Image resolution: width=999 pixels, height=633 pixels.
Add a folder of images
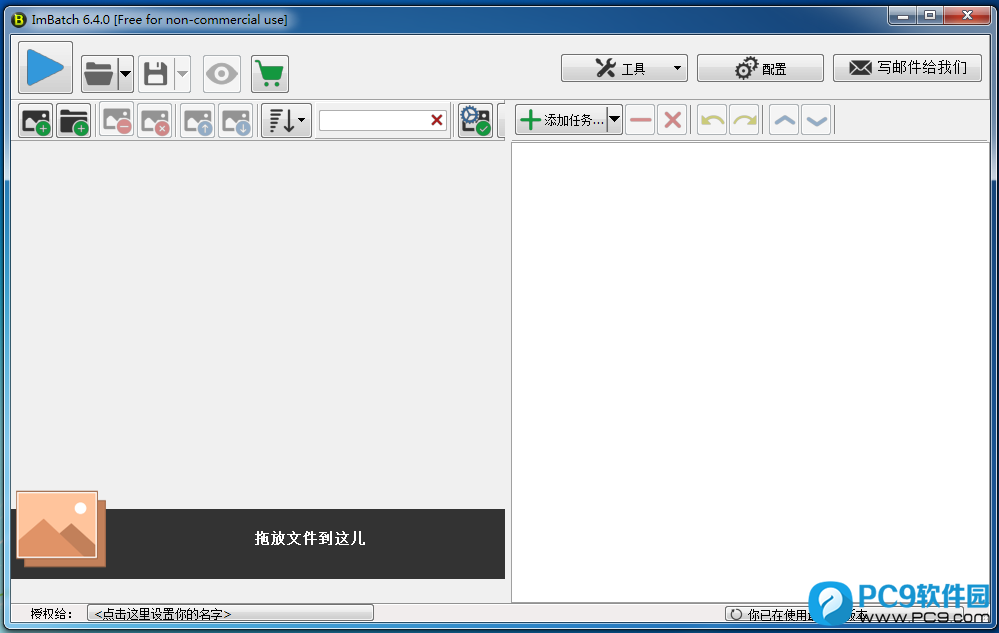coord(73,120)
